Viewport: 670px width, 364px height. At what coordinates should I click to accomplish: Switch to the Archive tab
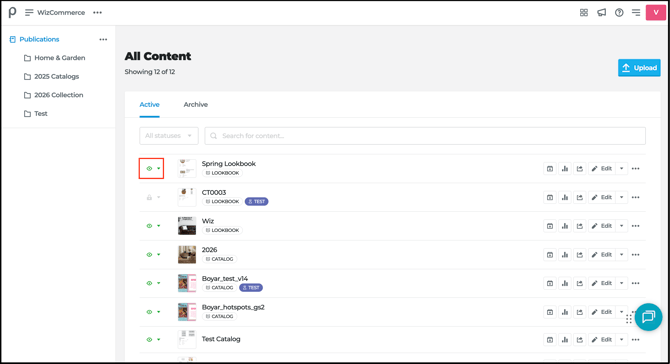[x=196, y=105]
